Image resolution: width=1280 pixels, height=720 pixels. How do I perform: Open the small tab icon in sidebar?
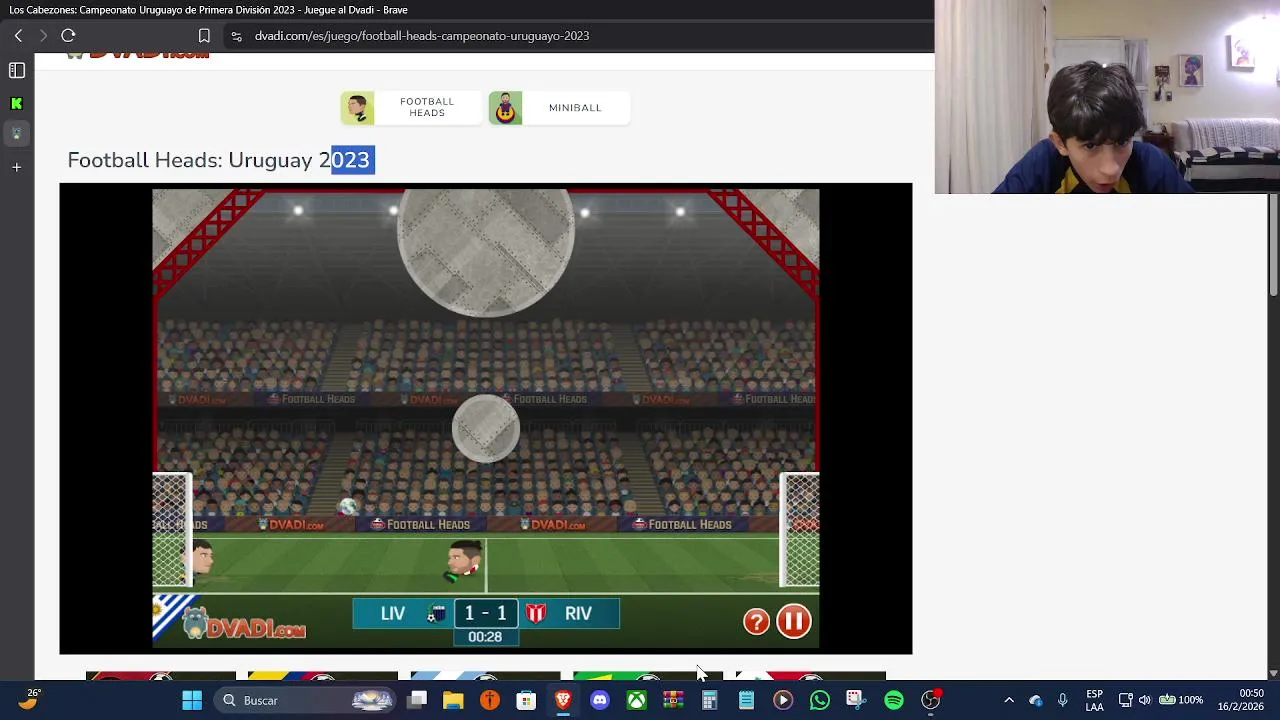pos(16,133)
